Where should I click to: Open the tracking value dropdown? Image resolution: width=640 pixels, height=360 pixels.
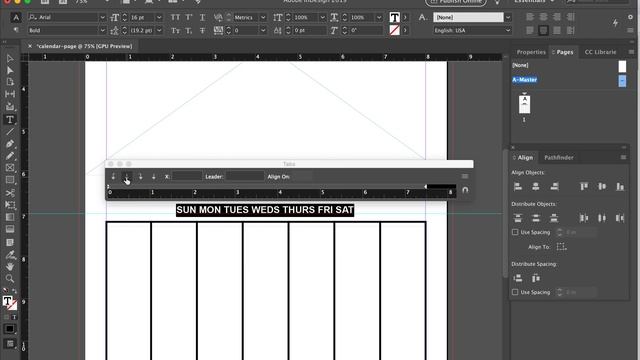tap(263, 31)
